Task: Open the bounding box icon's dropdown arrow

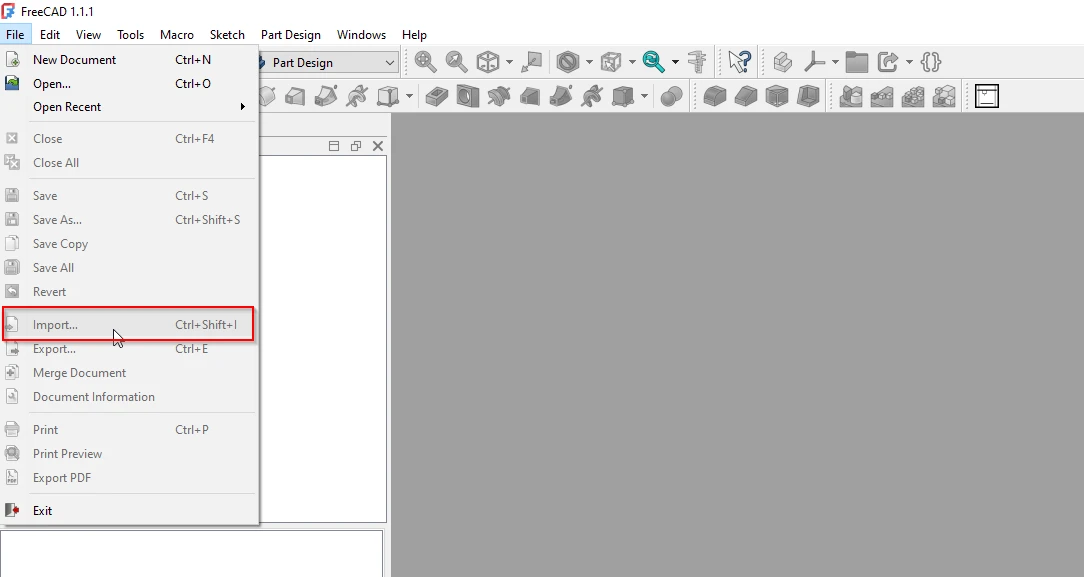Action: 632,62
